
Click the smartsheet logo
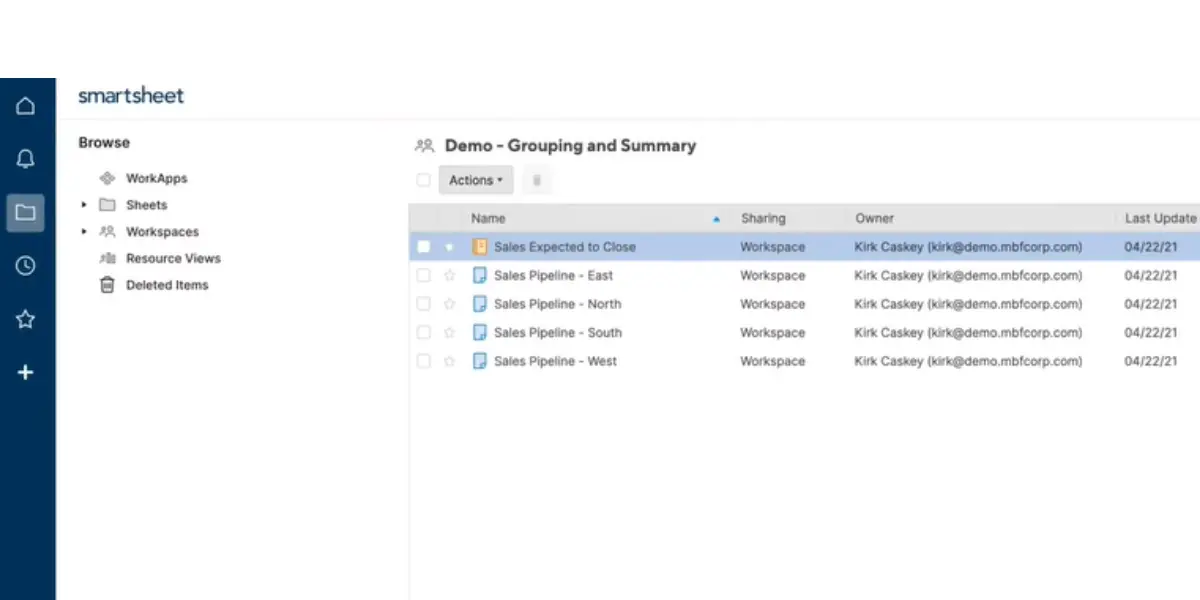131,96
